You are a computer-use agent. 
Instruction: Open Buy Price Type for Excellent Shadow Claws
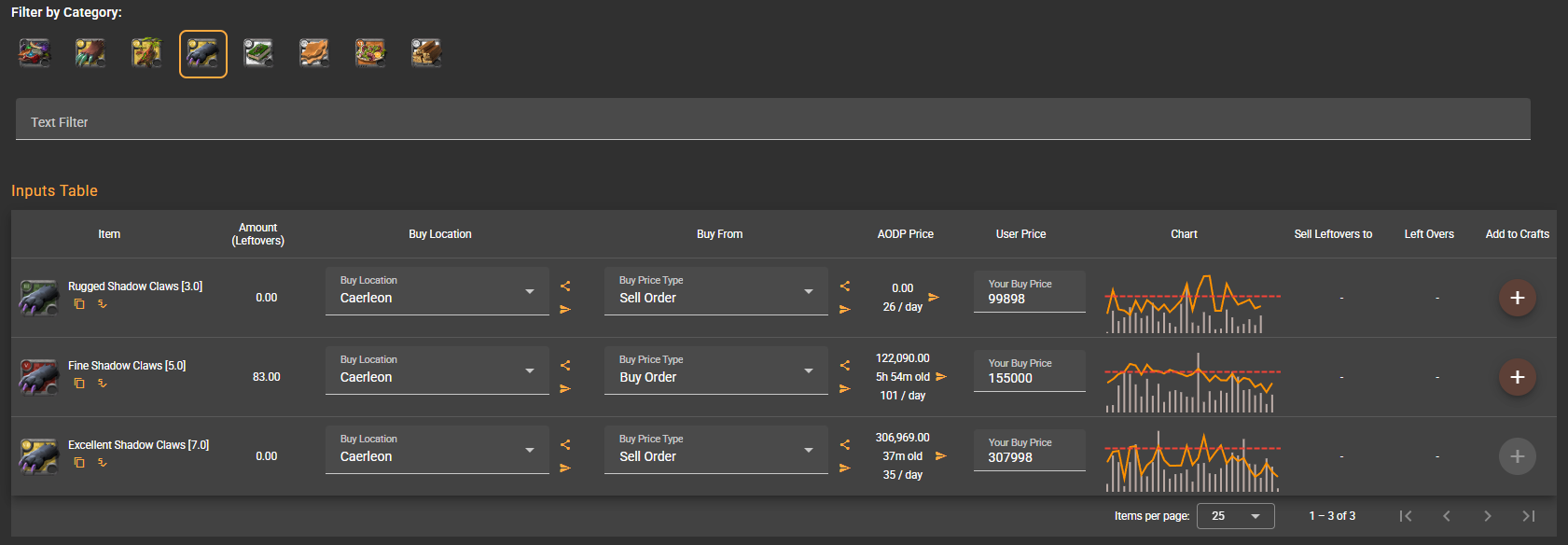tap(715, 451)
